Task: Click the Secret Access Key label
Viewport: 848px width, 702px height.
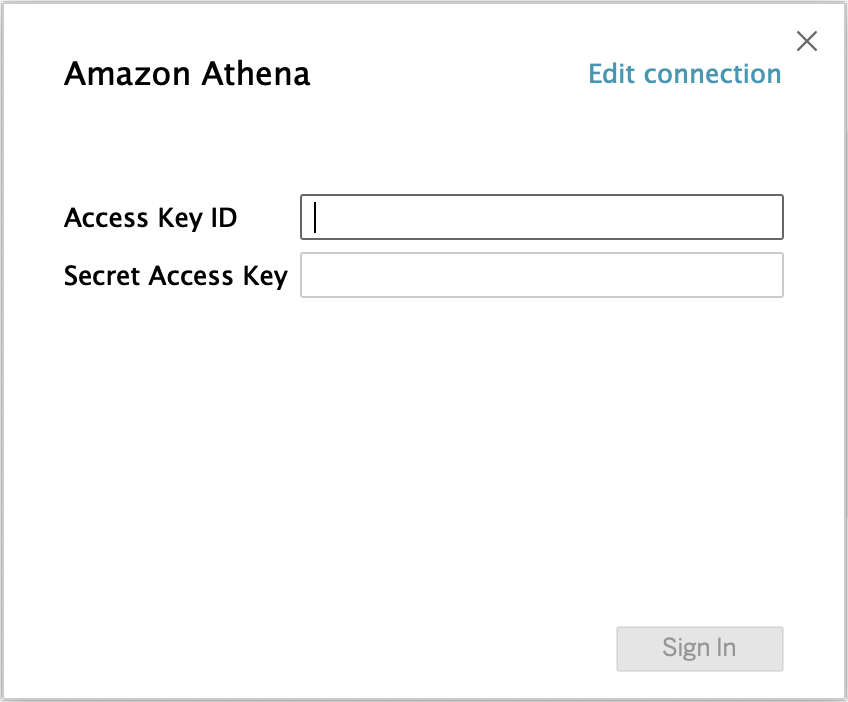Action: pos(176,275)
